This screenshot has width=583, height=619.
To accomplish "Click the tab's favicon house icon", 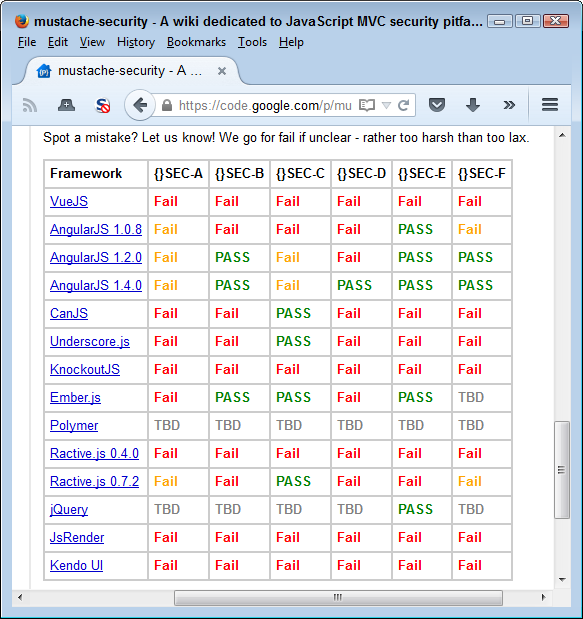I will pos(44,71).
